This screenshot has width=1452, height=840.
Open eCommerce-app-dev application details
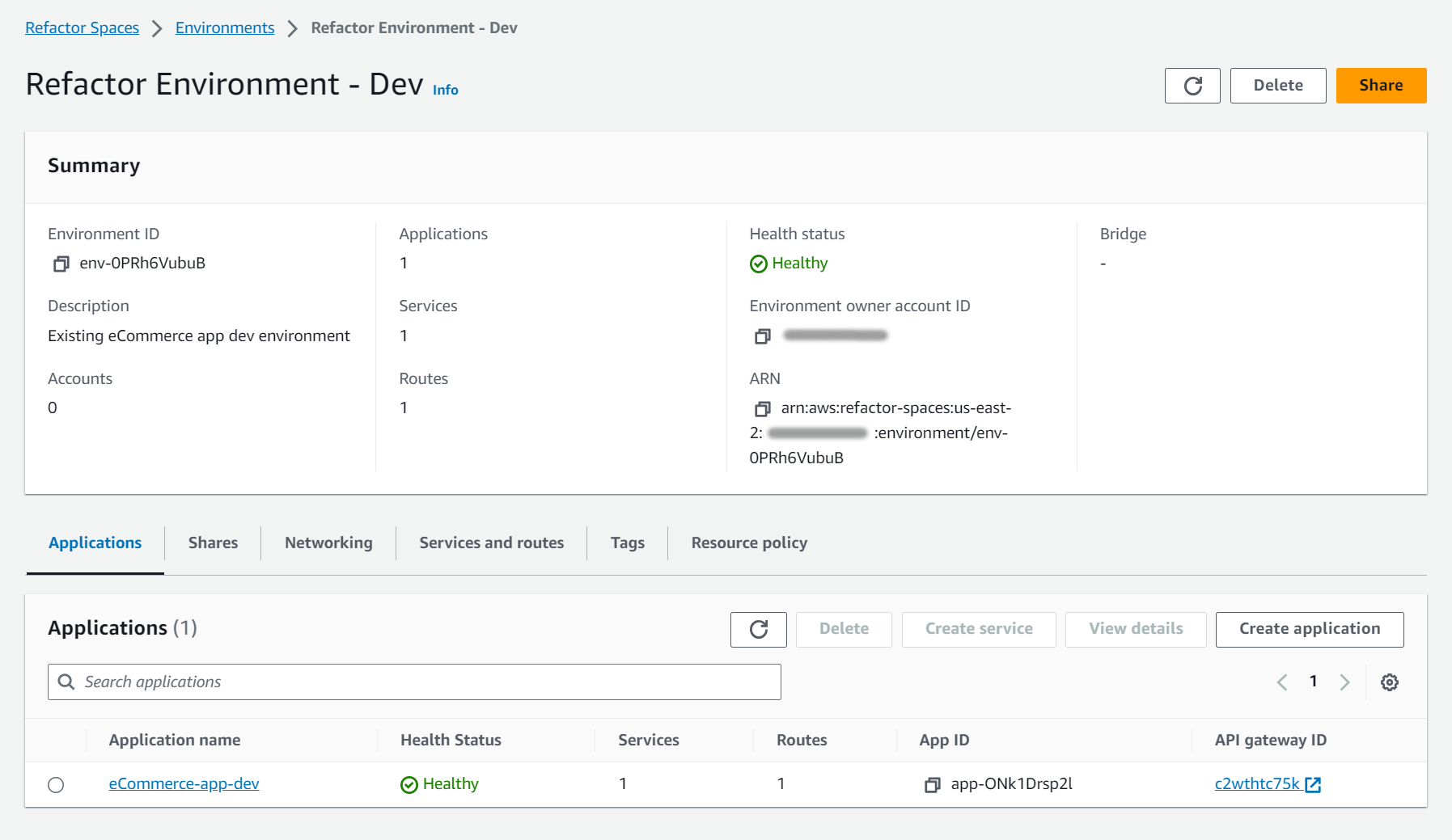183,783
